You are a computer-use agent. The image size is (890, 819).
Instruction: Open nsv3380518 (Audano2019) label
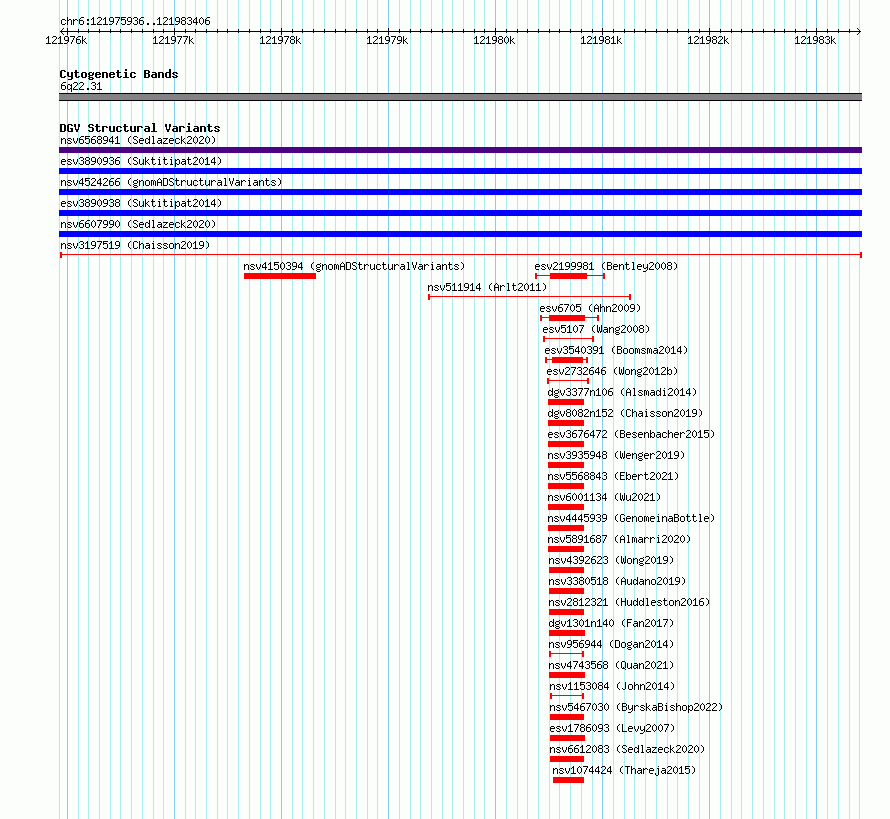tap(617, 581)
